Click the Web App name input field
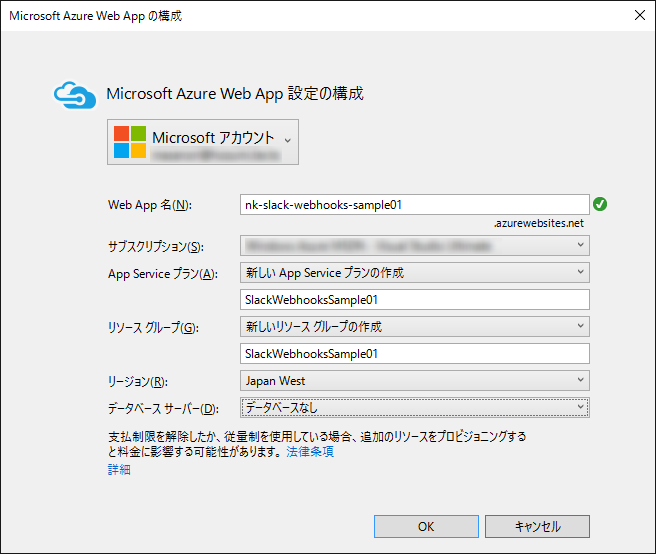This screenshot has width=656, height=554. [x=415, y=205]
